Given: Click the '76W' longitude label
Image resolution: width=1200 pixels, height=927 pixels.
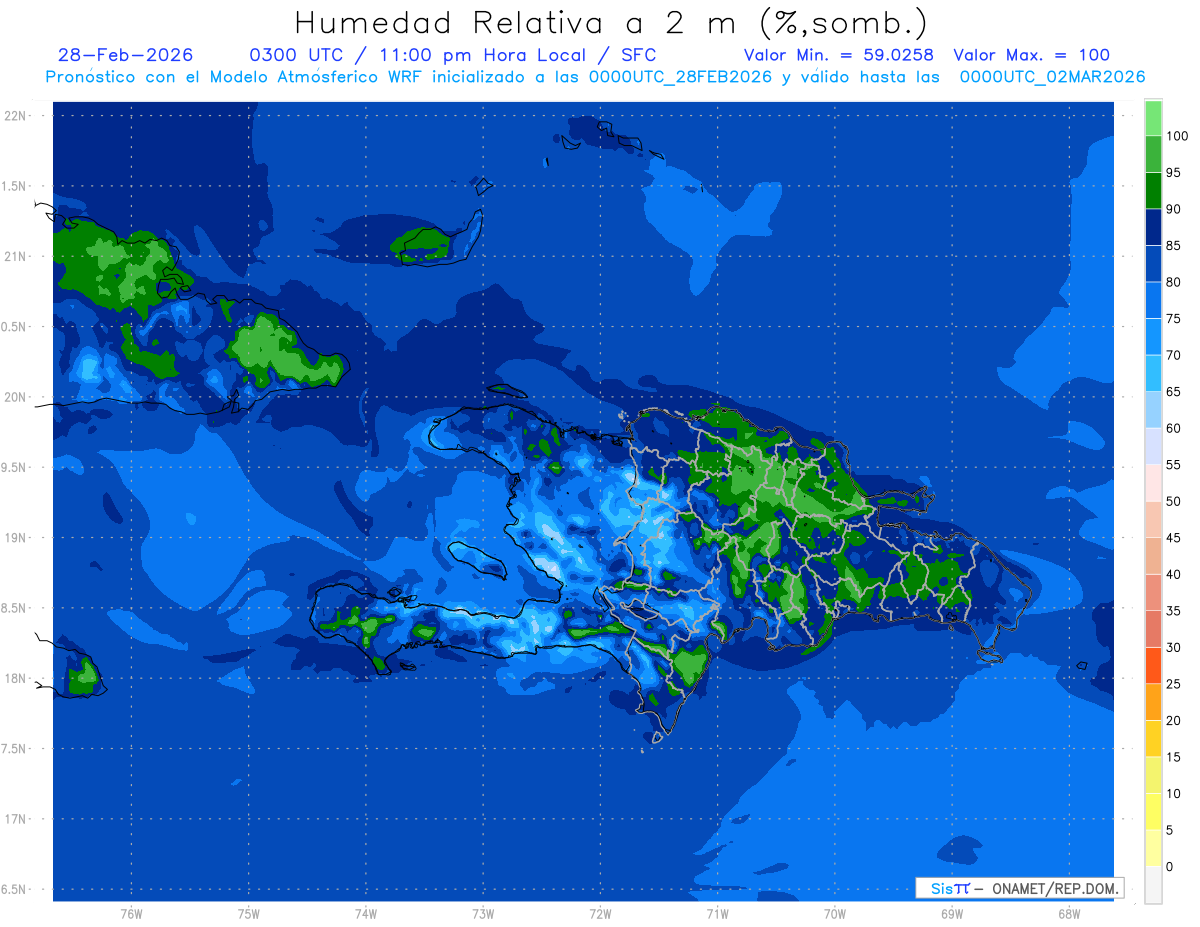Looking at the screenshot, I should (131, 913).
